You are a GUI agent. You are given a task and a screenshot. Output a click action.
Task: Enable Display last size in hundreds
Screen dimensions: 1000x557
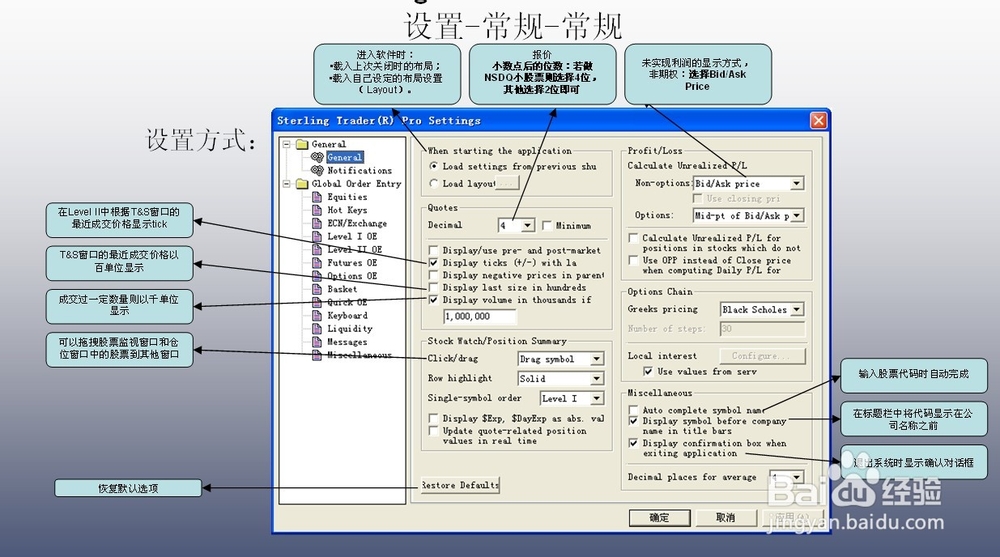[434, 288]
